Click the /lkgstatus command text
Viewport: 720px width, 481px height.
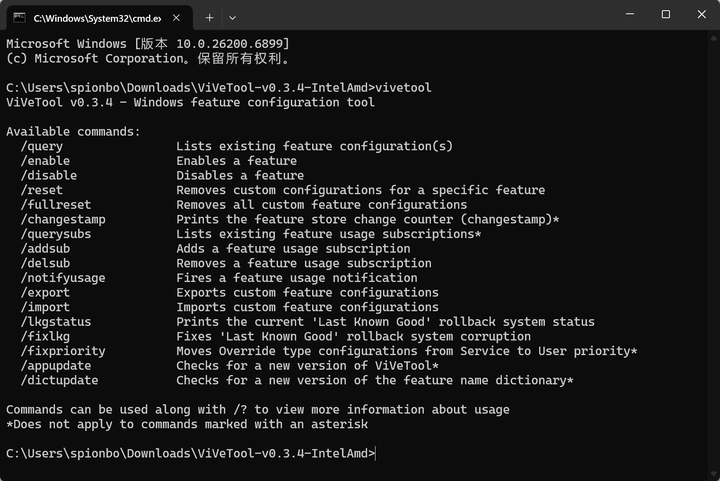click(x=56, y=322)
